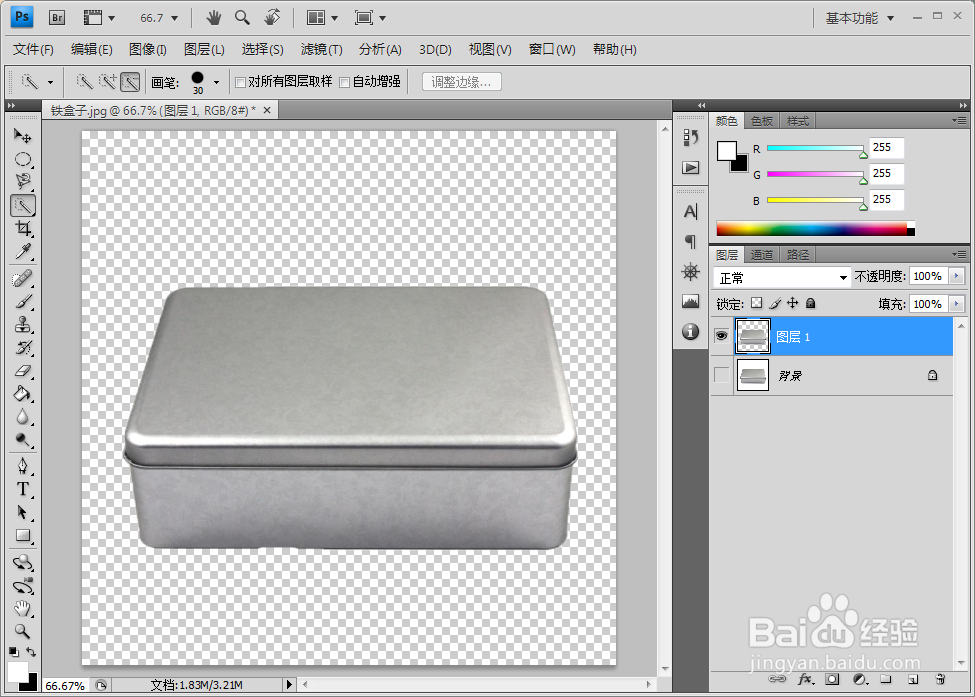Select the Zoom tool in toolbox
Screen dimensions: 975x697
click(x=22, y=632)
